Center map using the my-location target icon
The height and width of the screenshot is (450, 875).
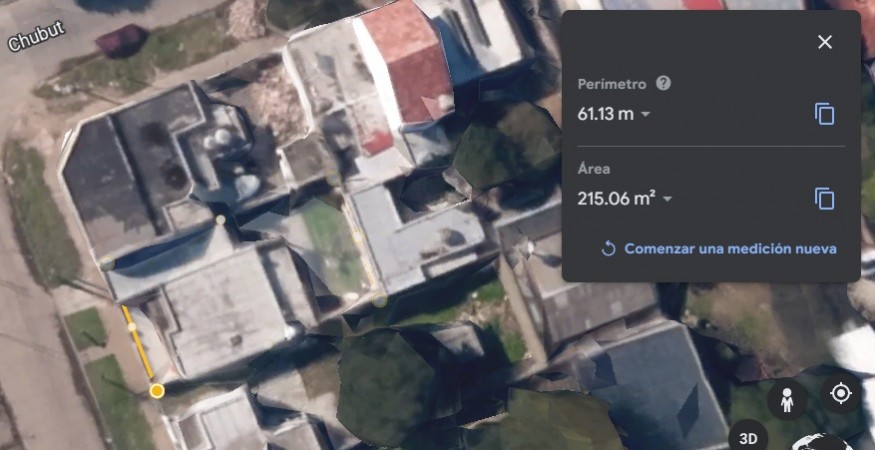point(840,394)
